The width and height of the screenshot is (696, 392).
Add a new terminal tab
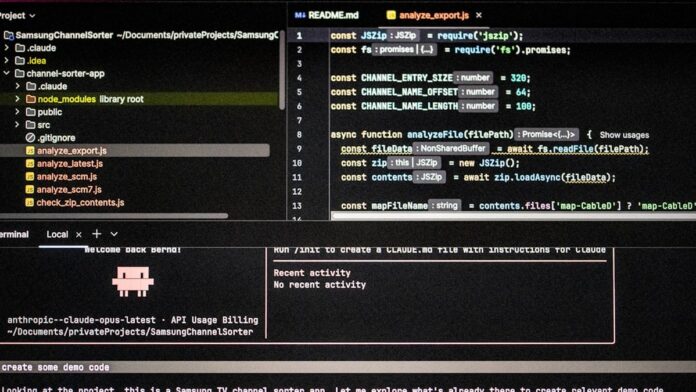[x=96, y=234]
